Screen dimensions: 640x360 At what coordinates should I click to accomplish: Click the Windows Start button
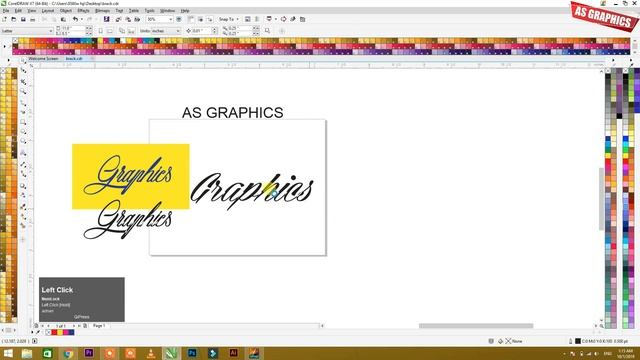8,353
